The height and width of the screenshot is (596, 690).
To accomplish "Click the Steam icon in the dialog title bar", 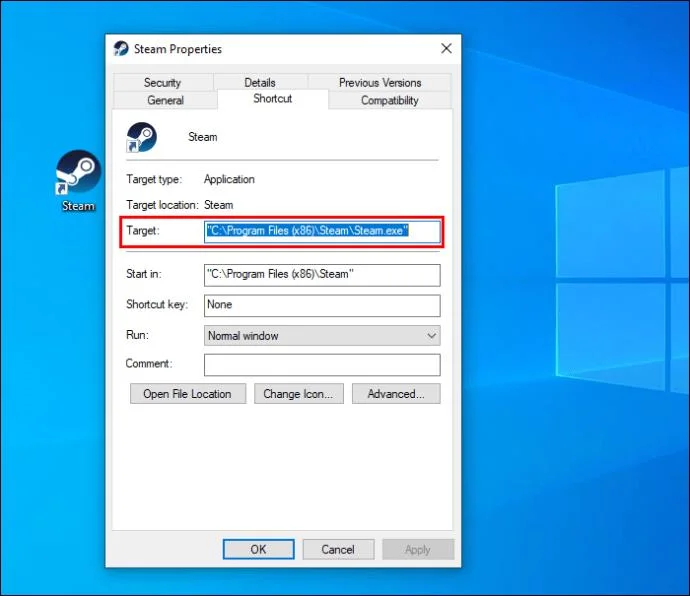I will [121, 48].
